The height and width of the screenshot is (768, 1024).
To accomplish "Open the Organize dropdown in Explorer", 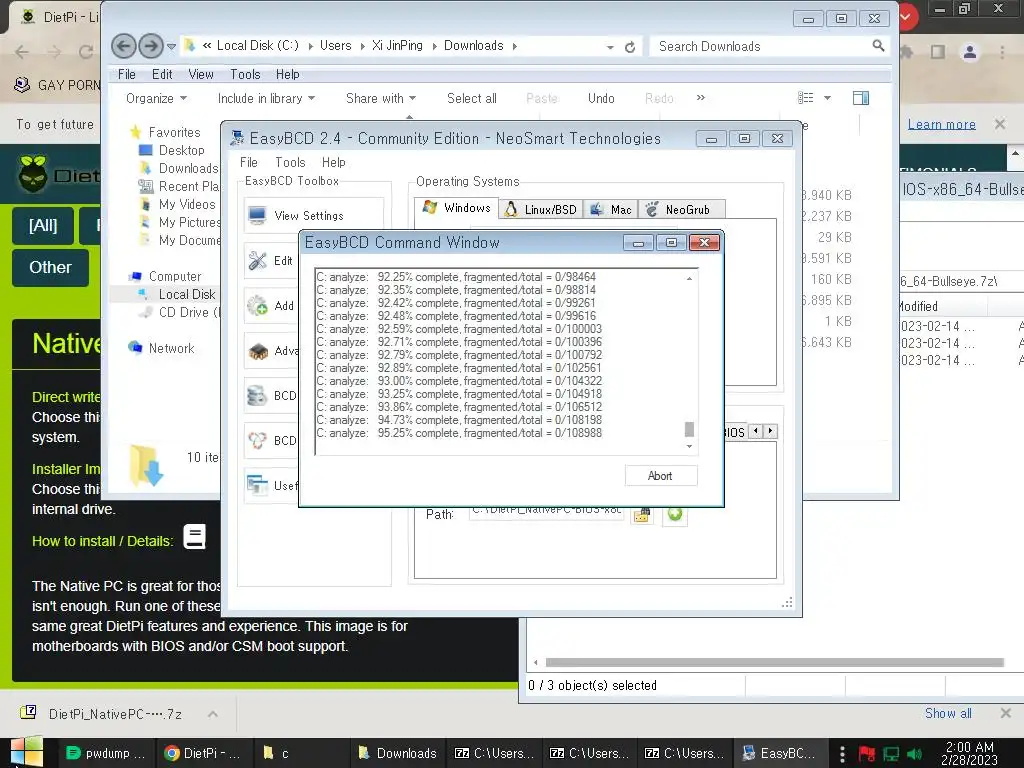I will click(156, 99).
